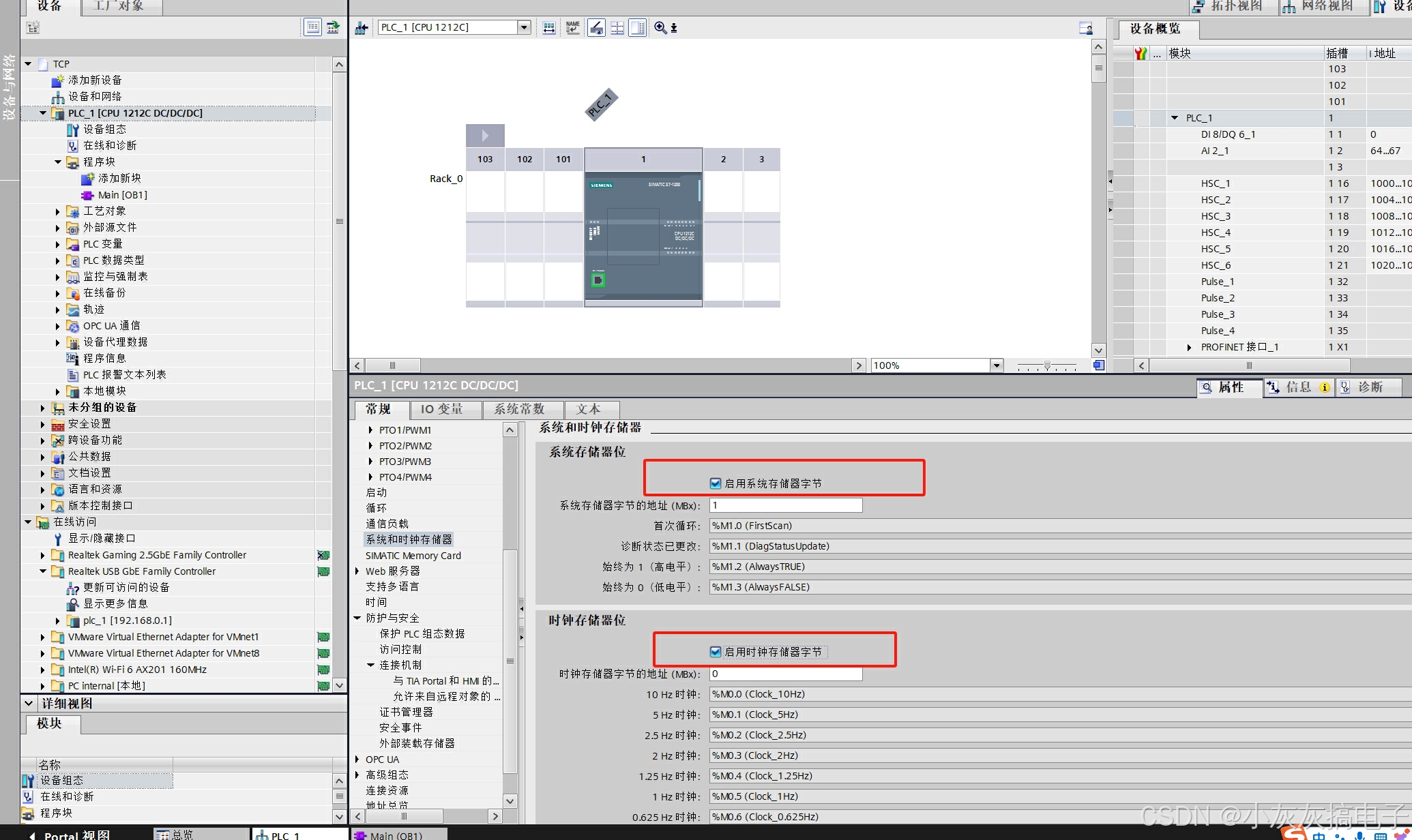
Task: Click the show module names NAME icon
Action: point(573,27)
